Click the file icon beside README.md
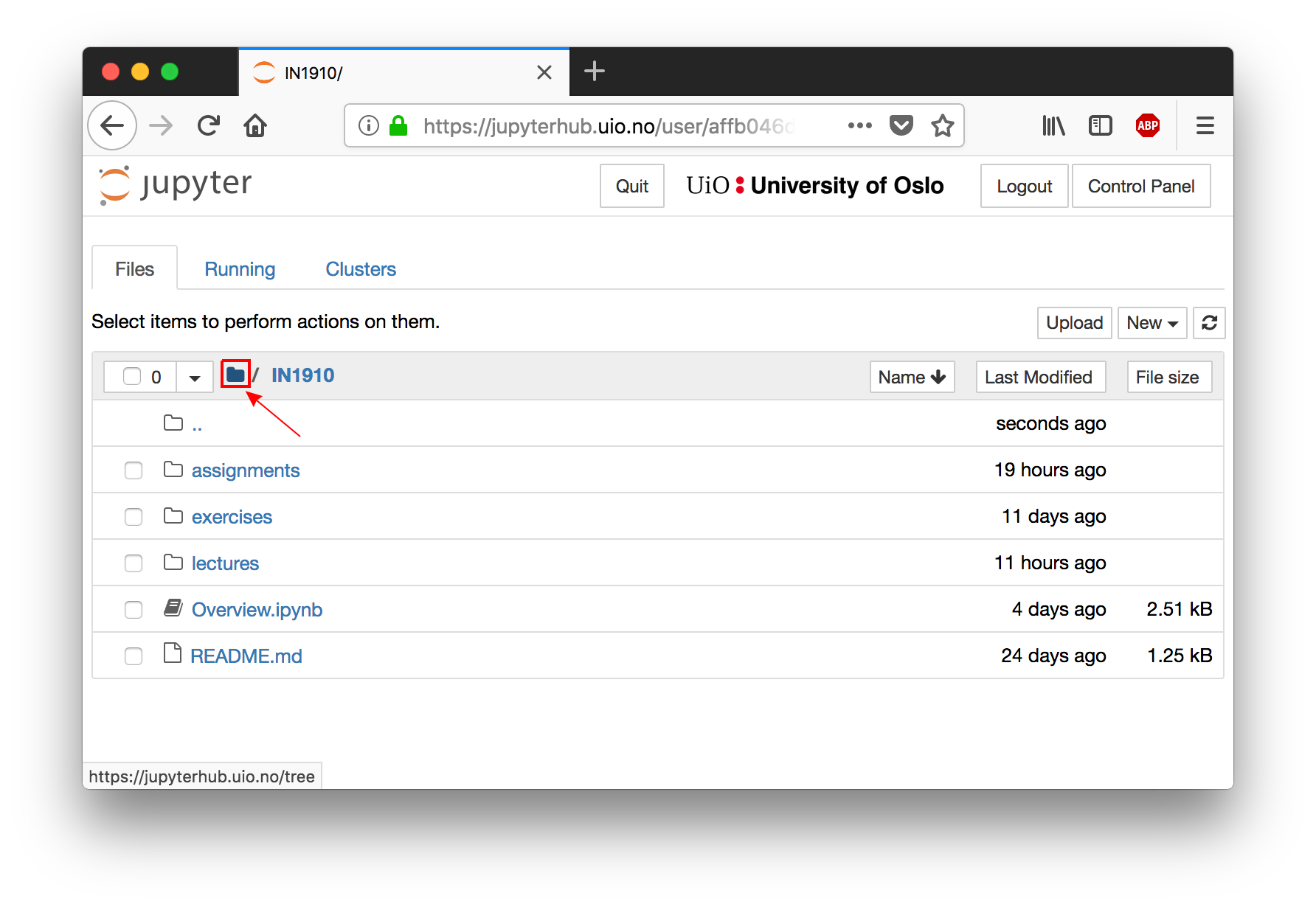Screen dimensions: 1316x907 pos(173,653)
